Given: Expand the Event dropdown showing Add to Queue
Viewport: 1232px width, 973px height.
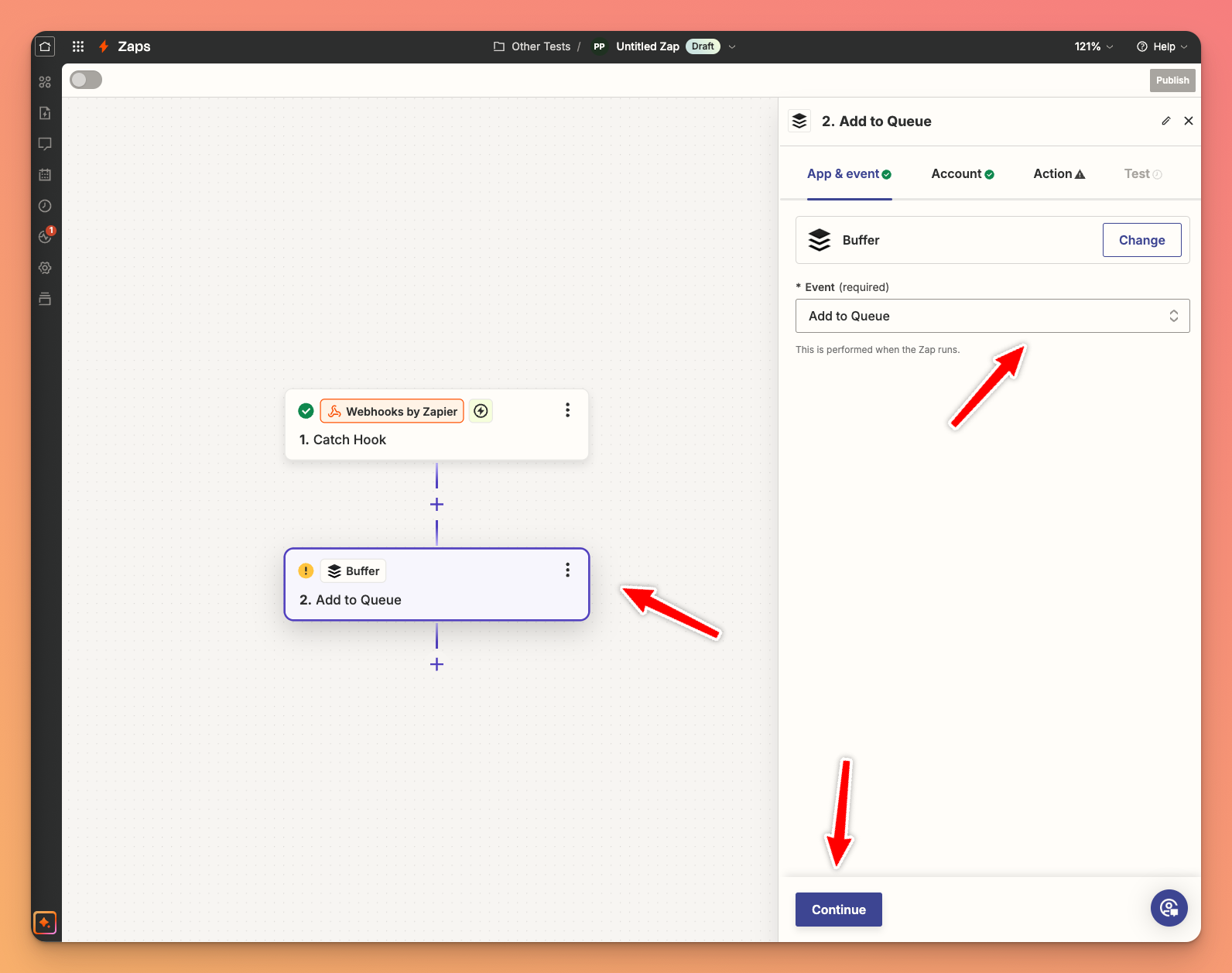Looking at the screenshot, I should (x=992, y=316).
